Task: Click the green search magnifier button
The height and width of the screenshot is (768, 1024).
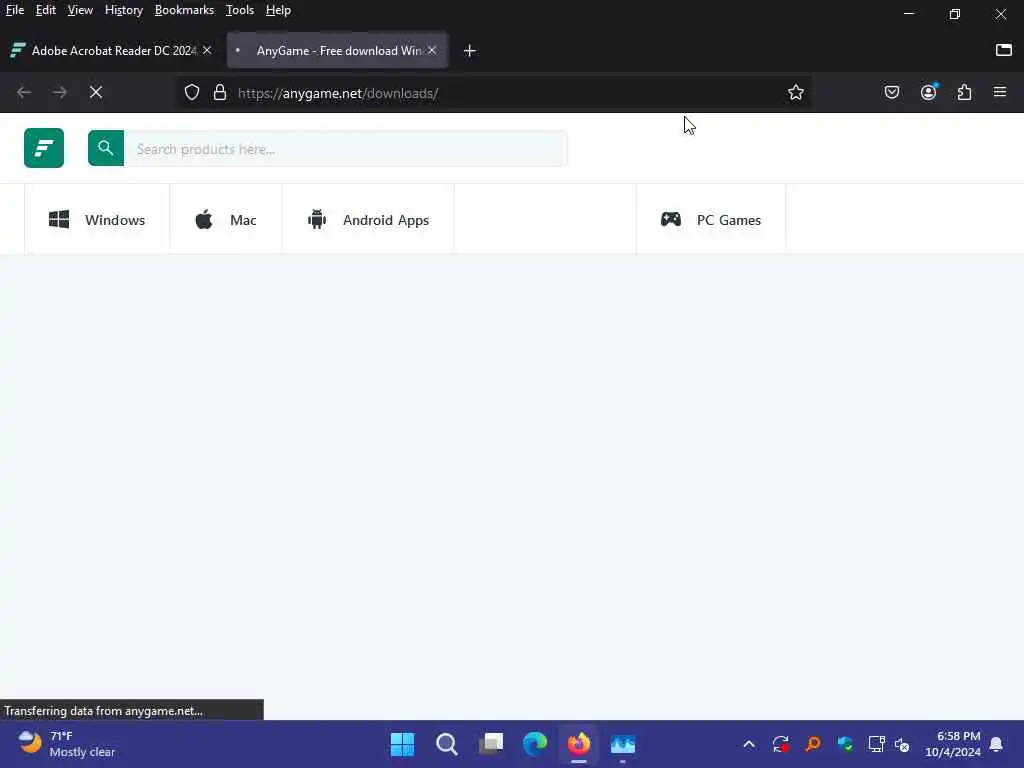Action: pos(106,148)
